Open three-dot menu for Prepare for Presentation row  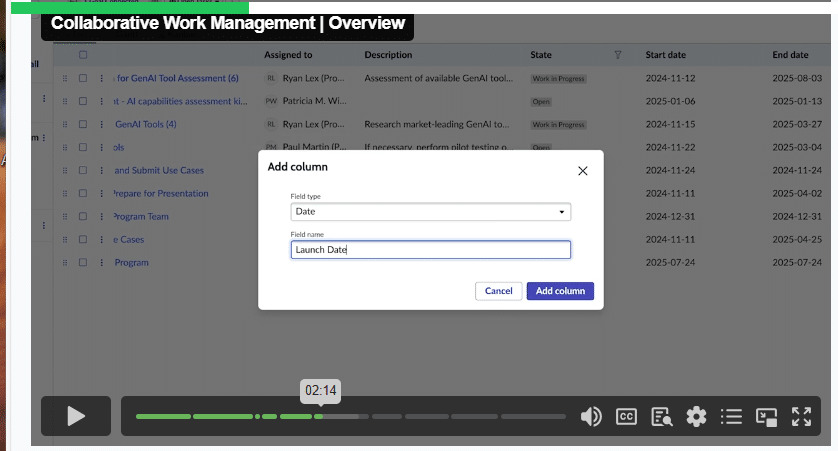(x=102, y=193)
